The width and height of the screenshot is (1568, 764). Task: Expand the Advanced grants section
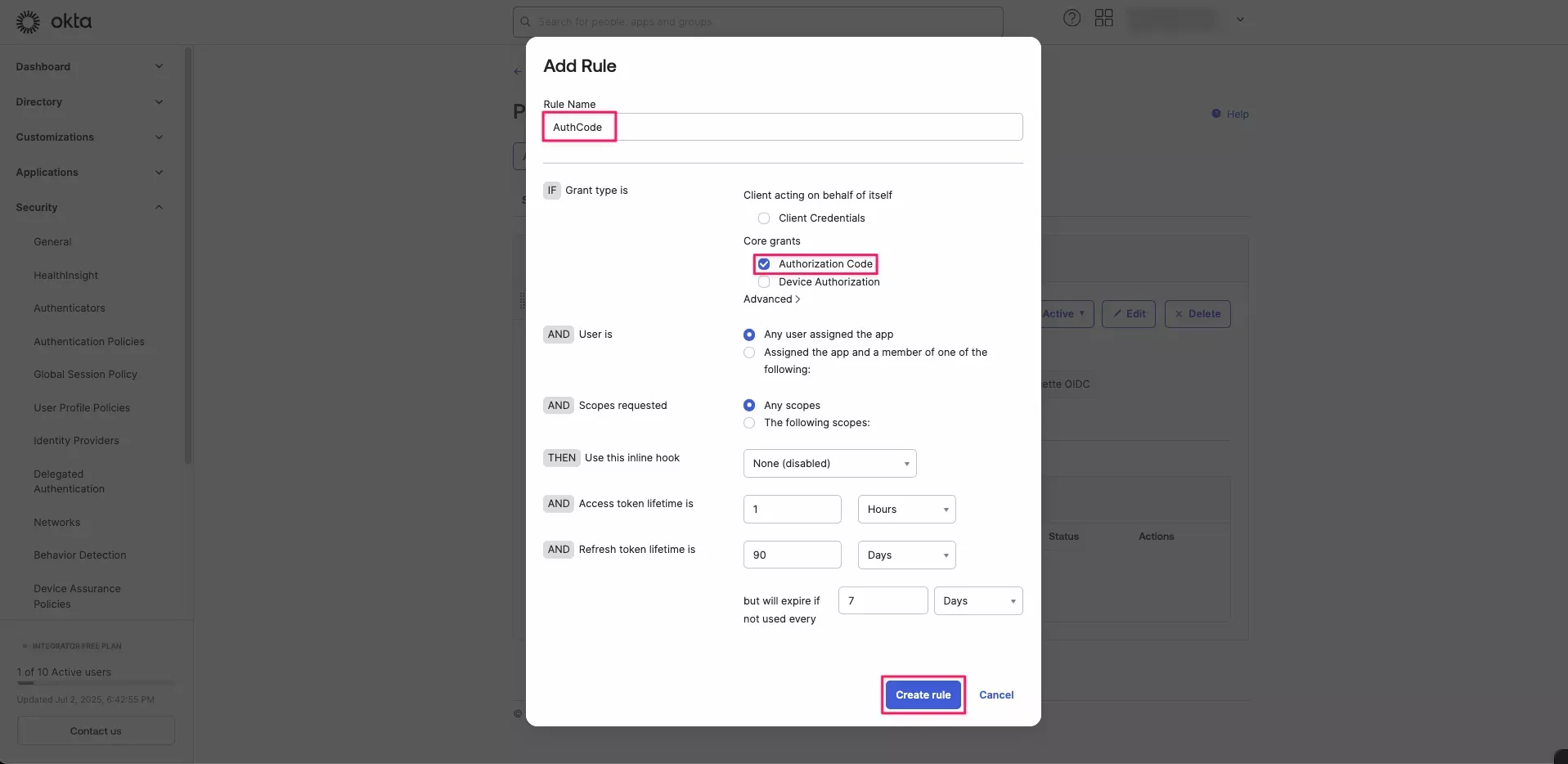pos(771,299)
